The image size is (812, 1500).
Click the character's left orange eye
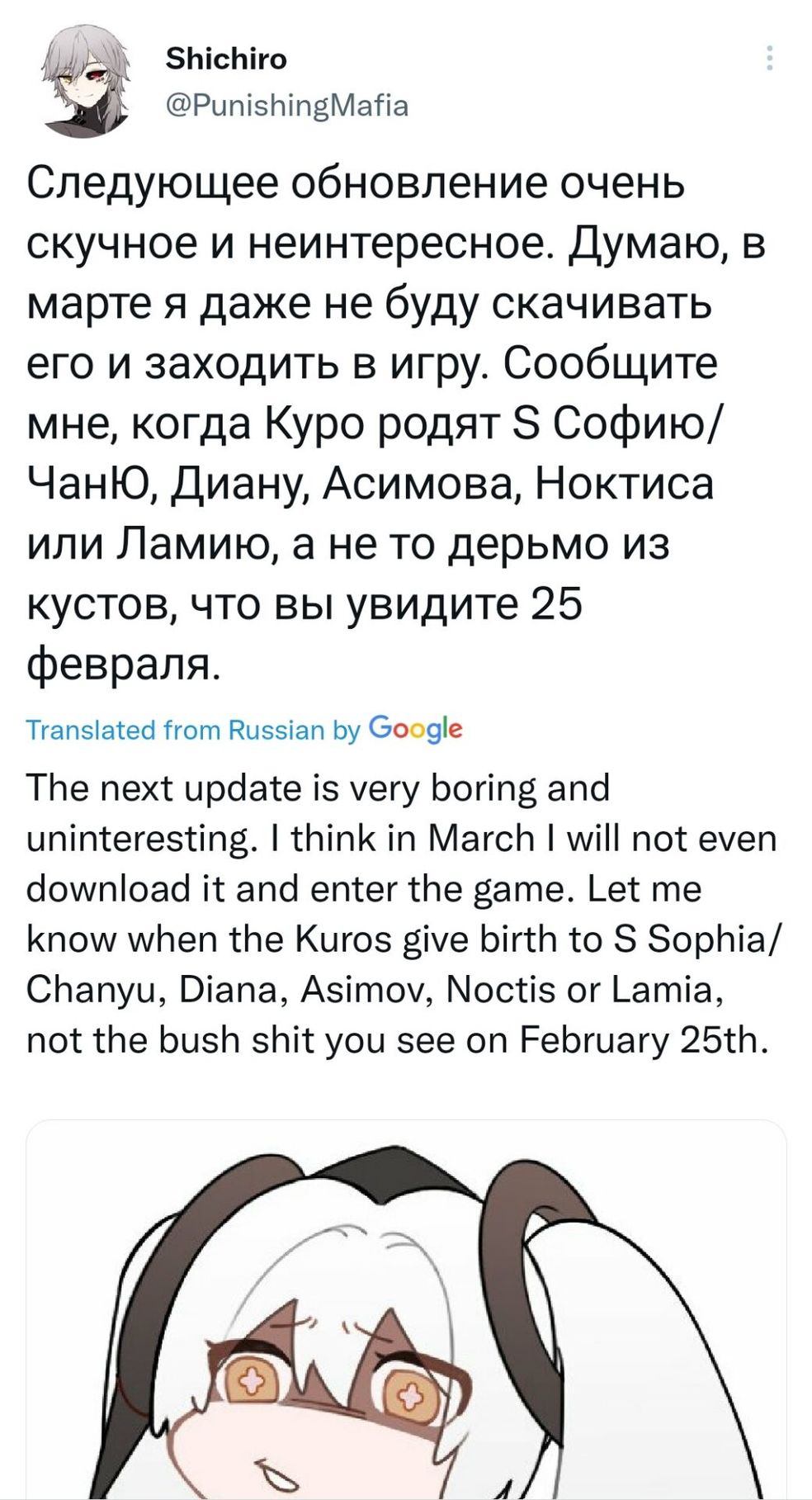pos(251,1379)
